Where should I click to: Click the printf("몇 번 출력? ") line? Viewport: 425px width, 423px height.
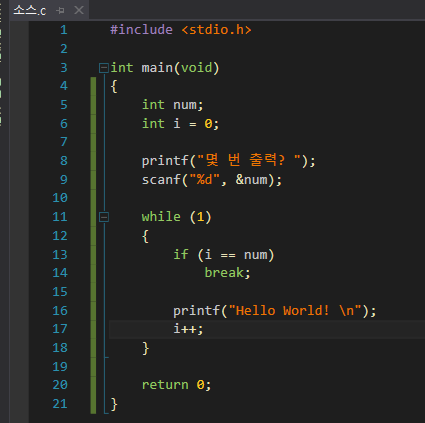(x=228, y=161)
